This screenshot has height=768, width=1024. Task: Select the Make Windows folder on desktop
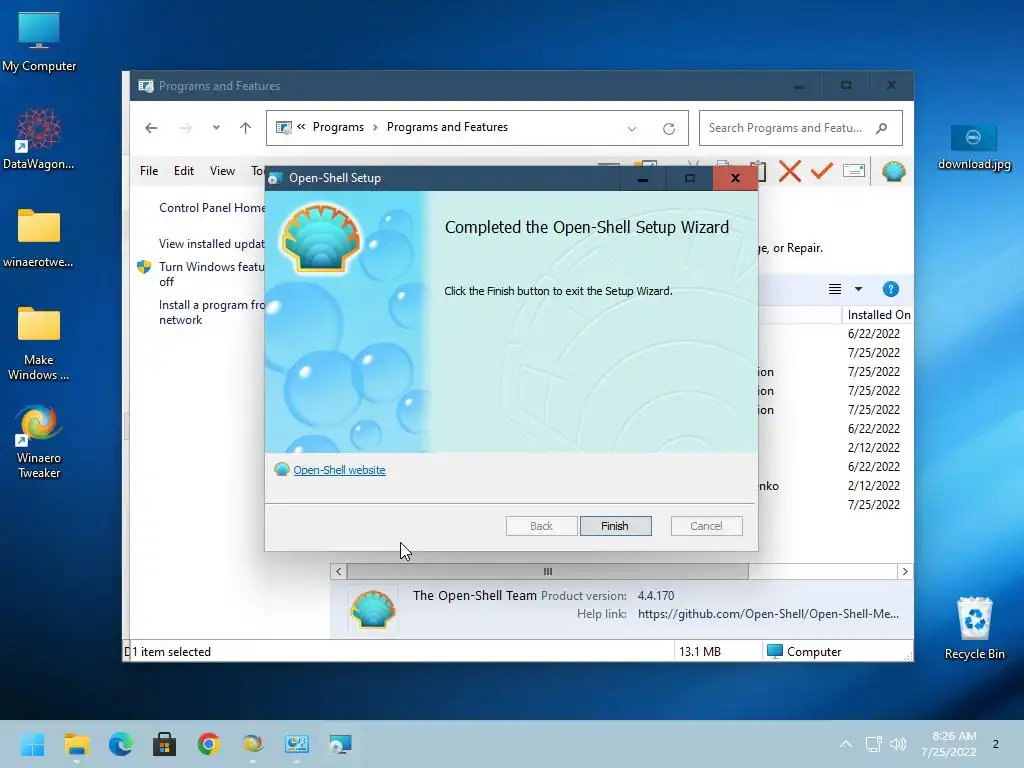point(39,344)
